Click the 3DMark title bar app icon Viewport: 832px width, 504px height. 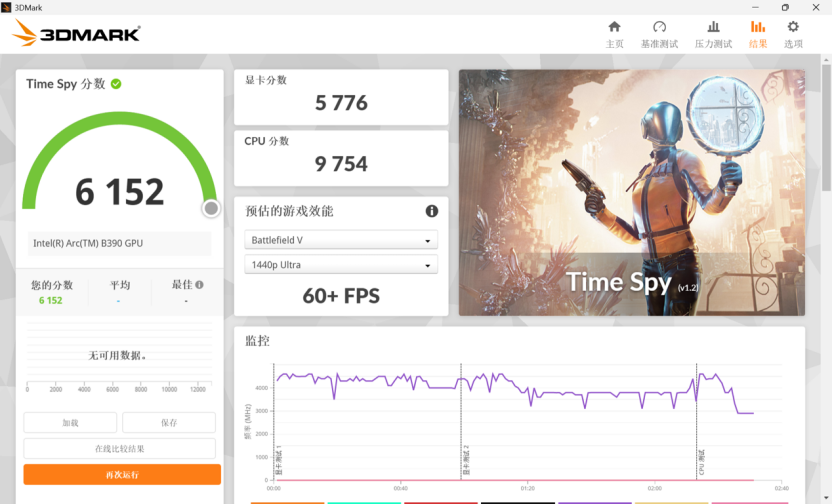click(6, 7)
